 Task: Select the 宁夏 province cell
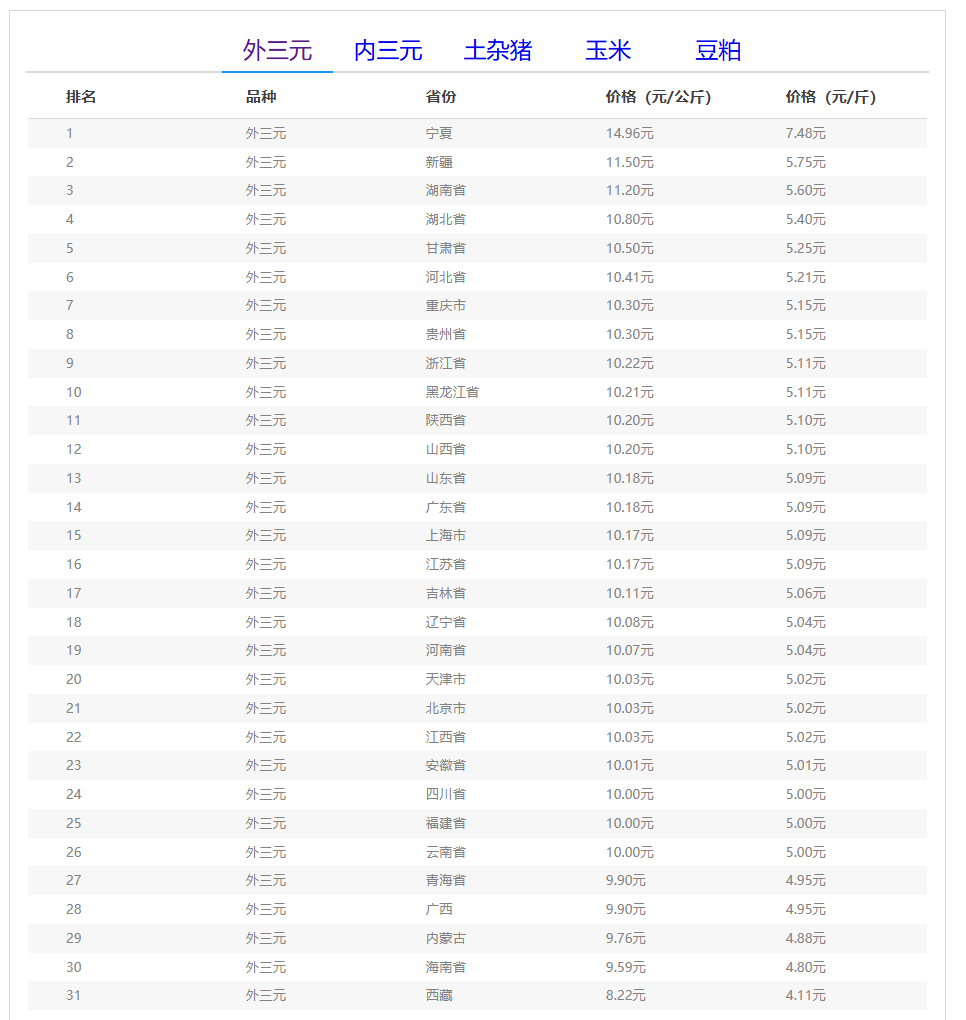(x=439, y=133)
